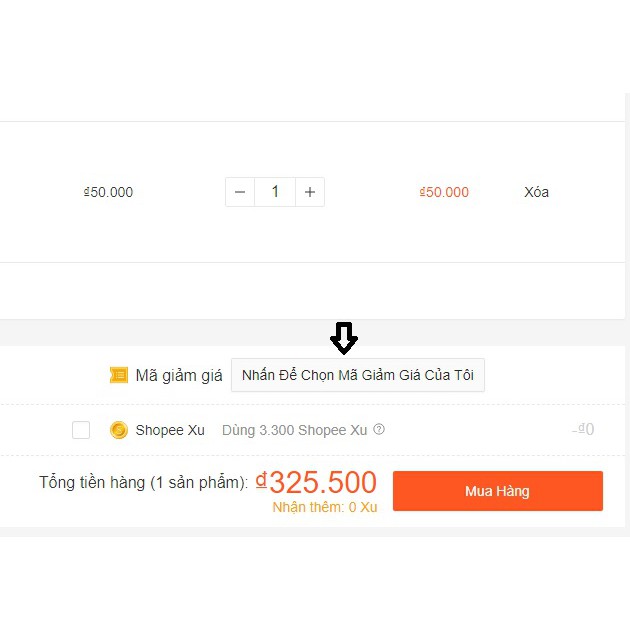Viewport: 630px width, 630px height.
Task: Click the Shopee Xu label text
Action: [170, 430]
